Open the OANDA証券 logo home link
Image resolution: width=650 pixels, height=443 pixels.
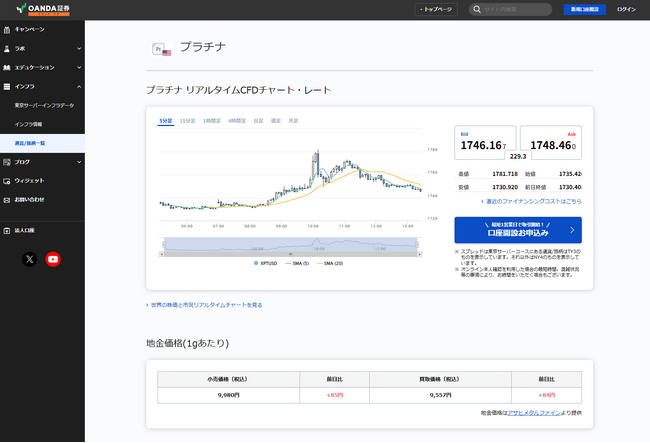click(x=43, y=9)
